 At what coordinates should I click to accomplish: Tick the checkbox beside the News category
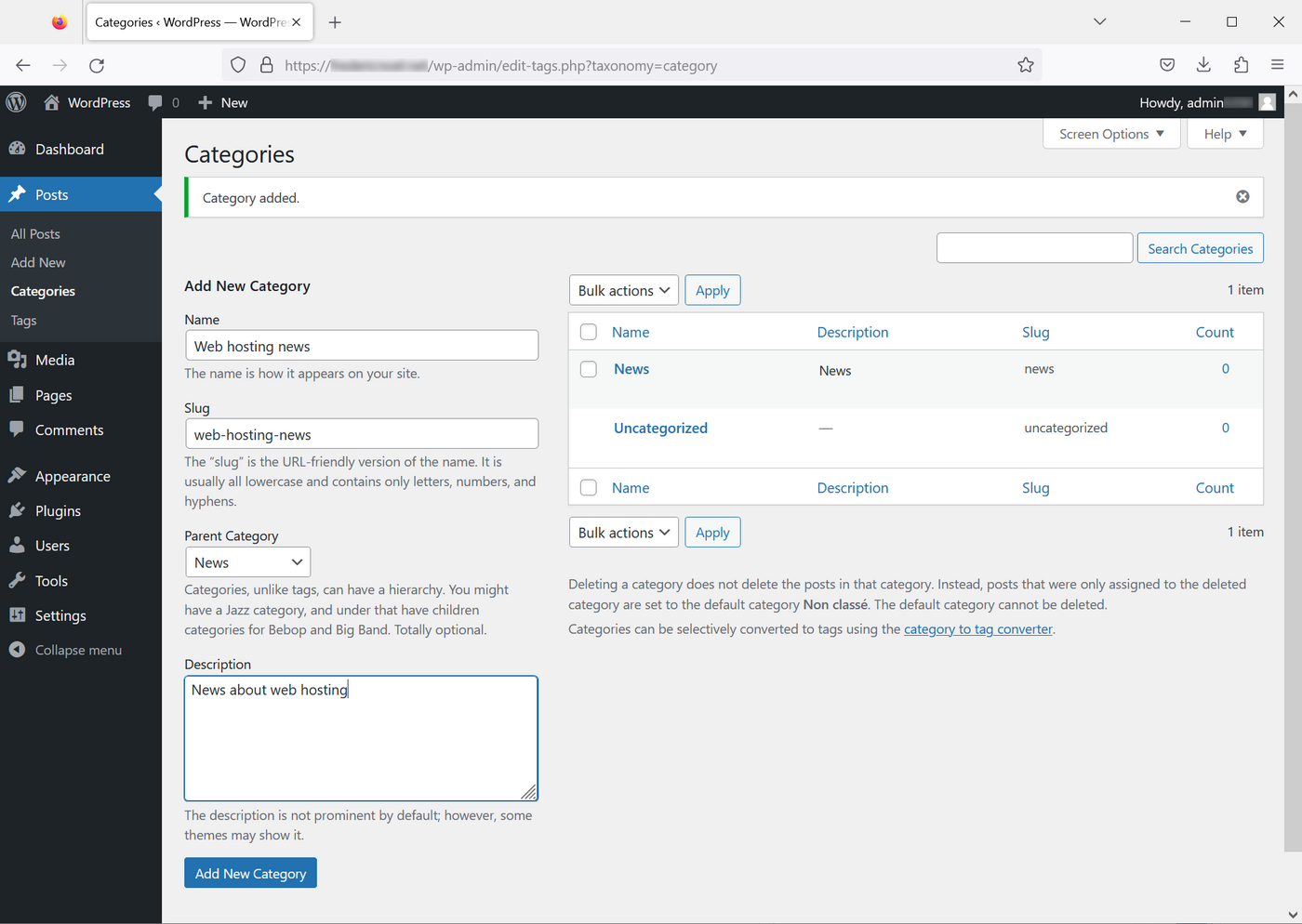tap(588, 369)
